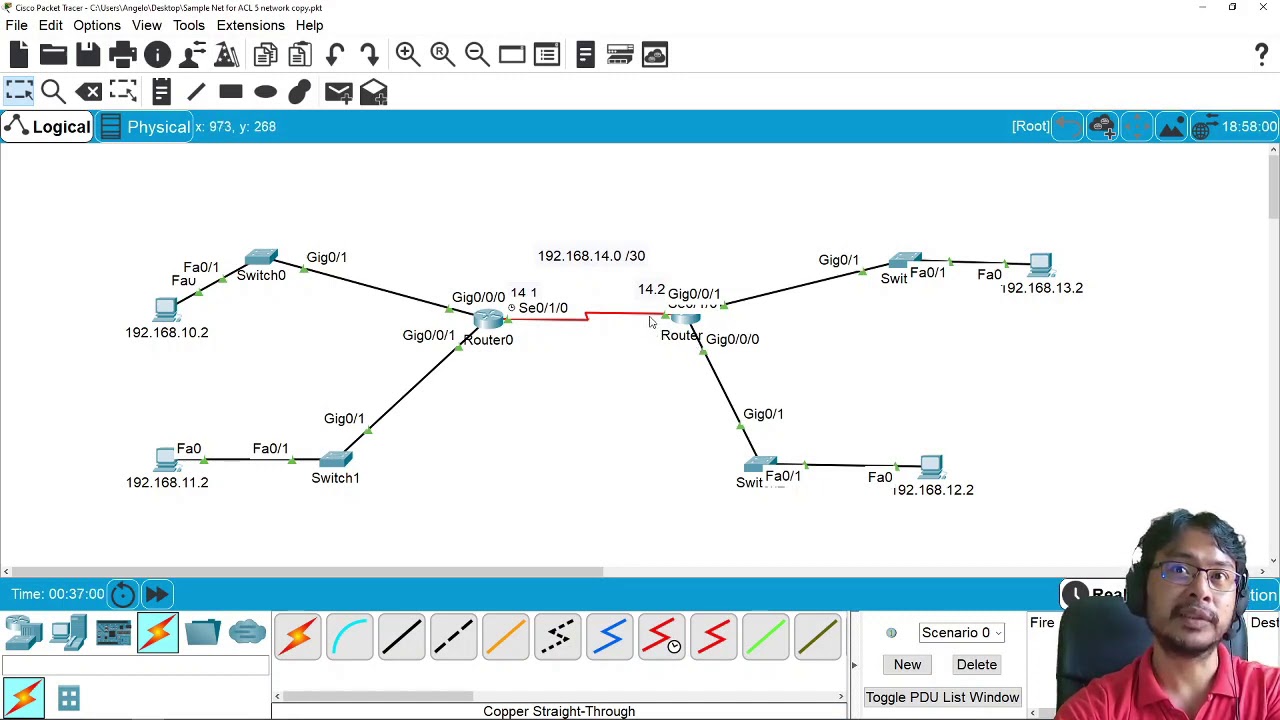The width and height of the screenshot is (1280, 720).
Task: Create a new network file
Action: (19, 55)
